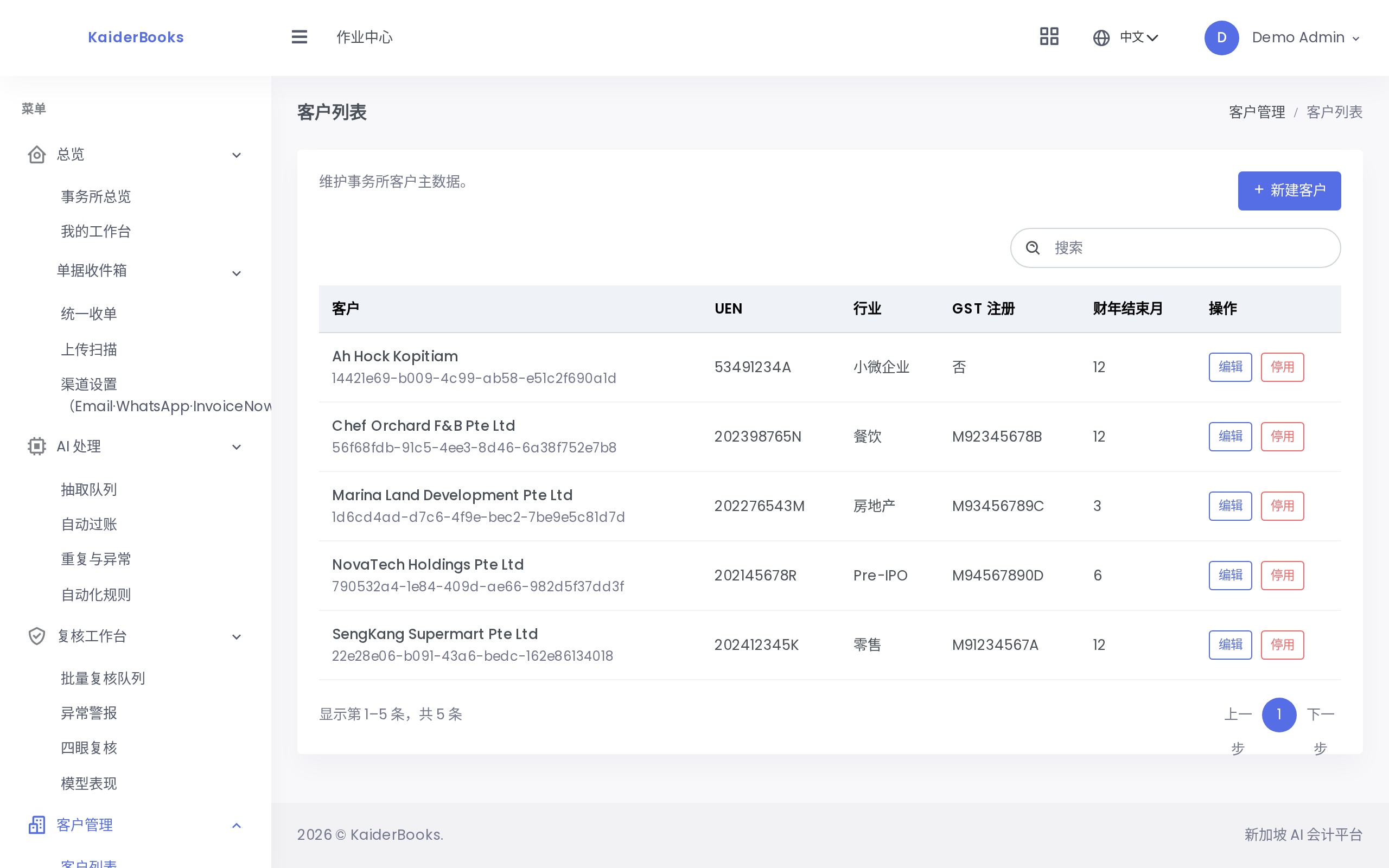Go to 上传扫描 page
Viewport: 1389px width, 868px height.
click(89, 349)
